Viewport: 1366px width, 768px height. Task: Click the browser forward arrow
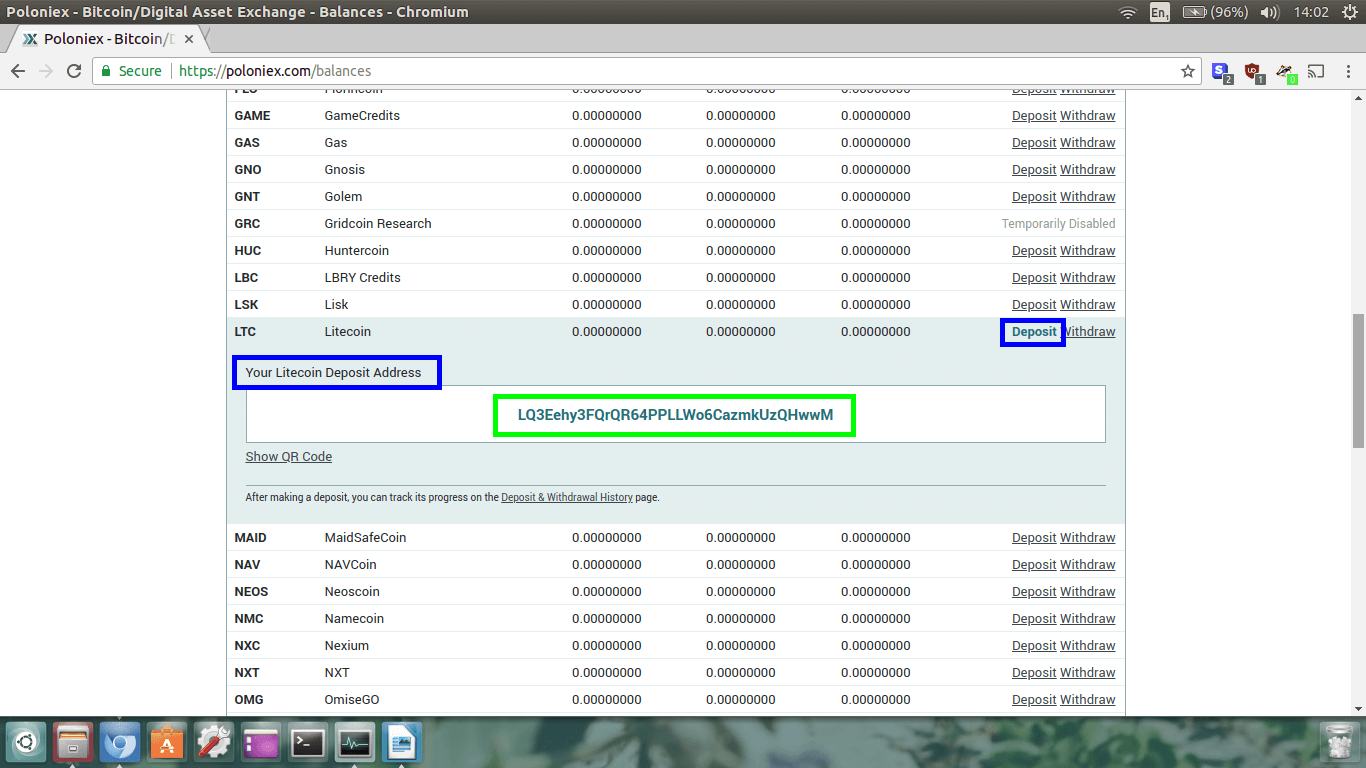pos(45,71)
